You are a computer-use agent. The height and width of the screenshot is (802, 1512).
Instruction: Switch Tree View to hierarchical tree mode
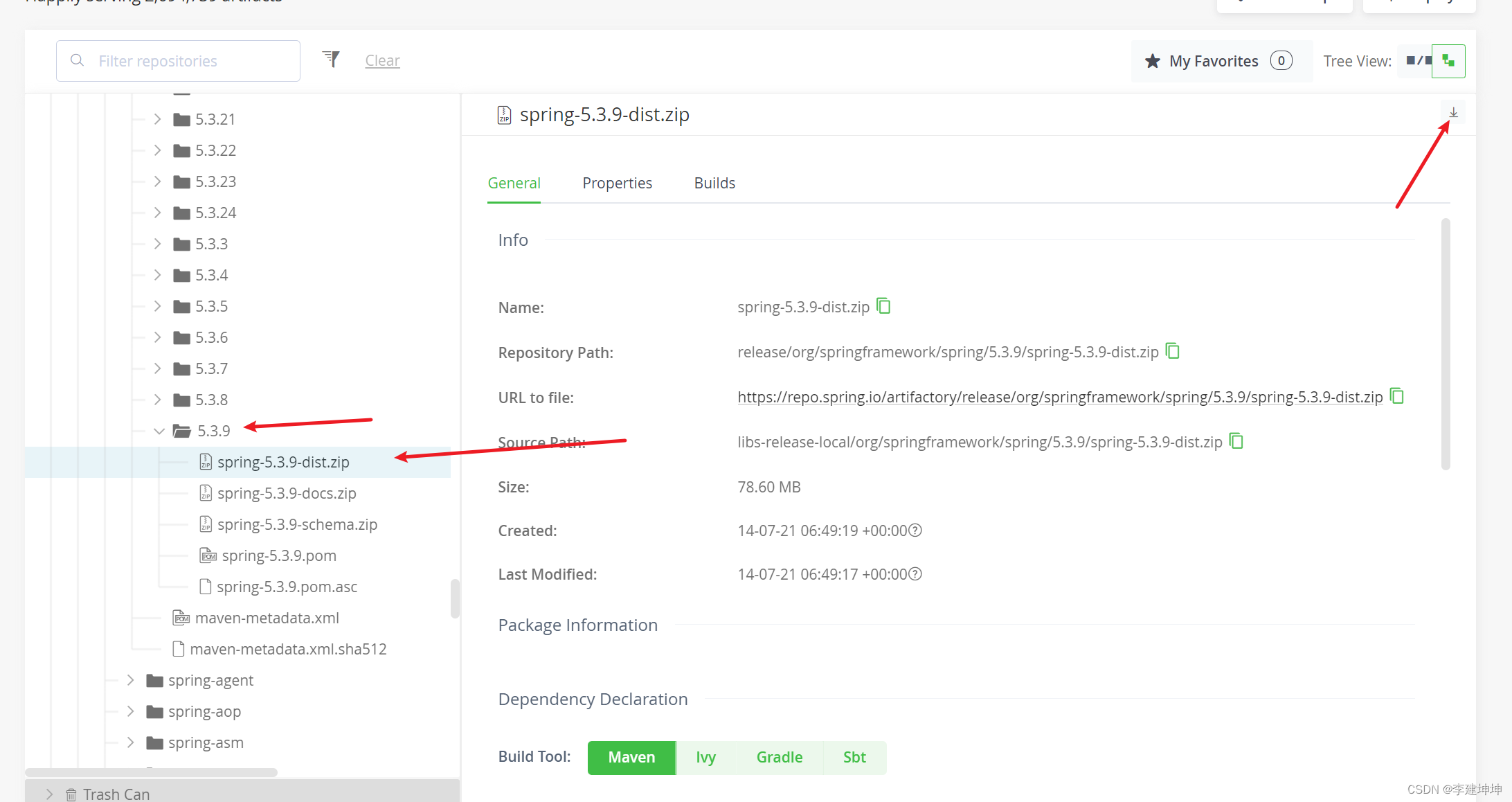point(1448,61)
